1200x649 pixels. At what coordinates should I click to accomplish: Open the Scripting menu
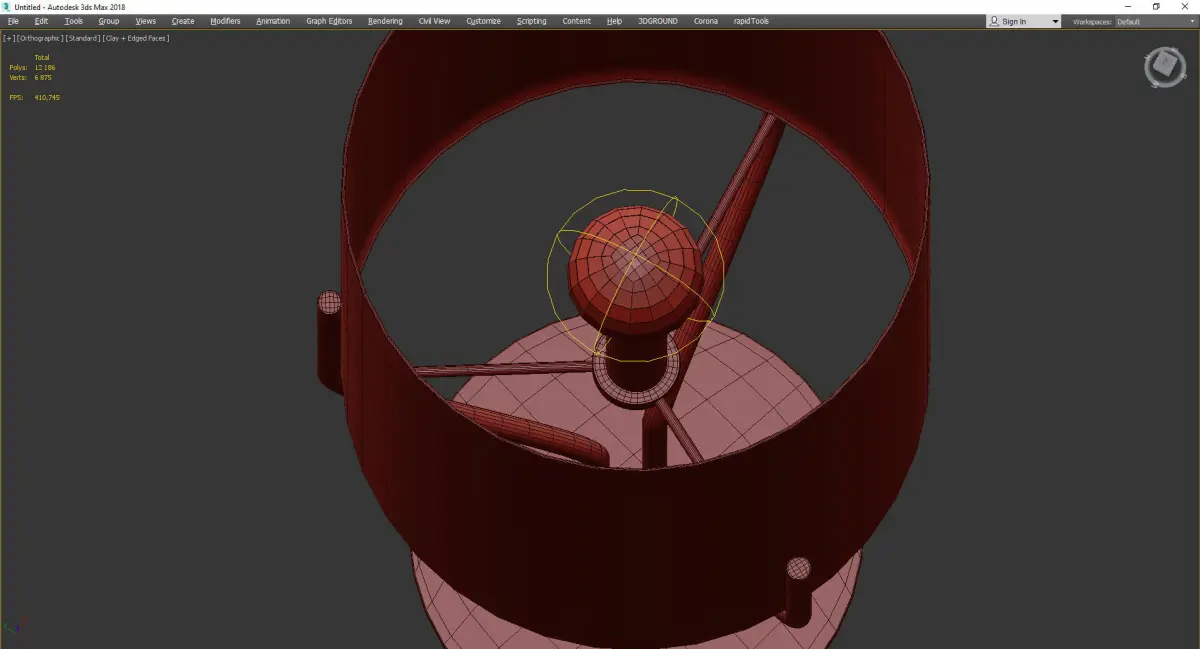pos(531,21)
